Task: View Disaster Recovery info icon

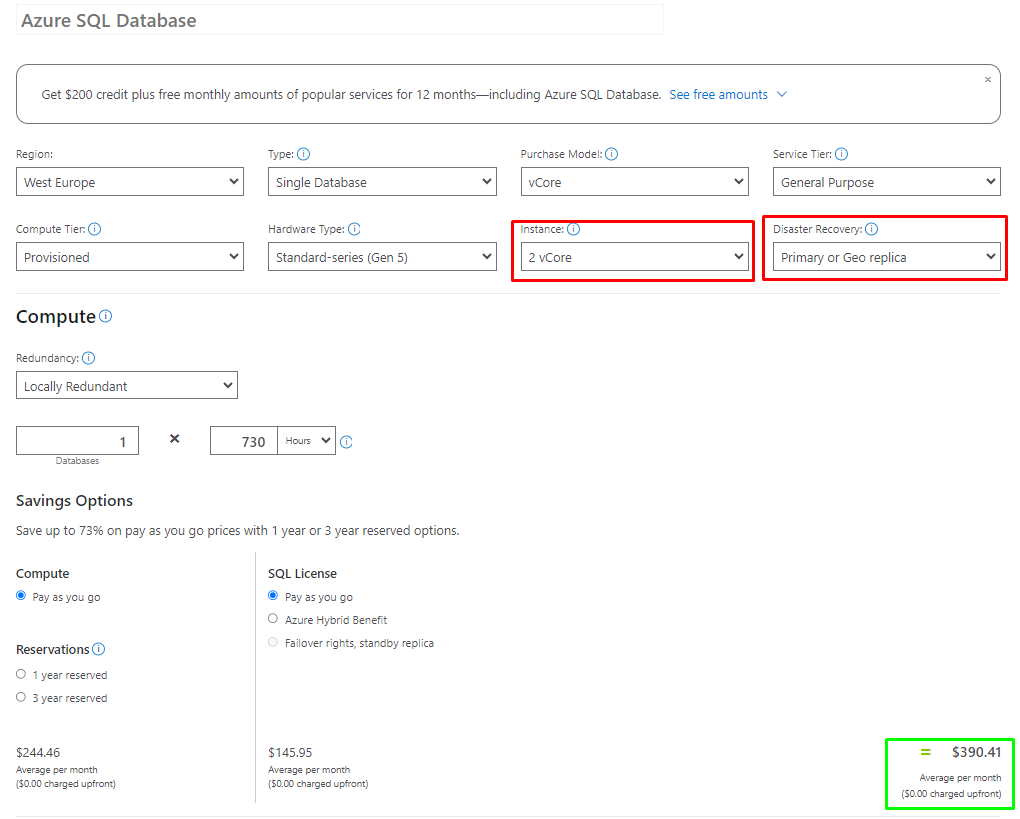Action: 872,229
